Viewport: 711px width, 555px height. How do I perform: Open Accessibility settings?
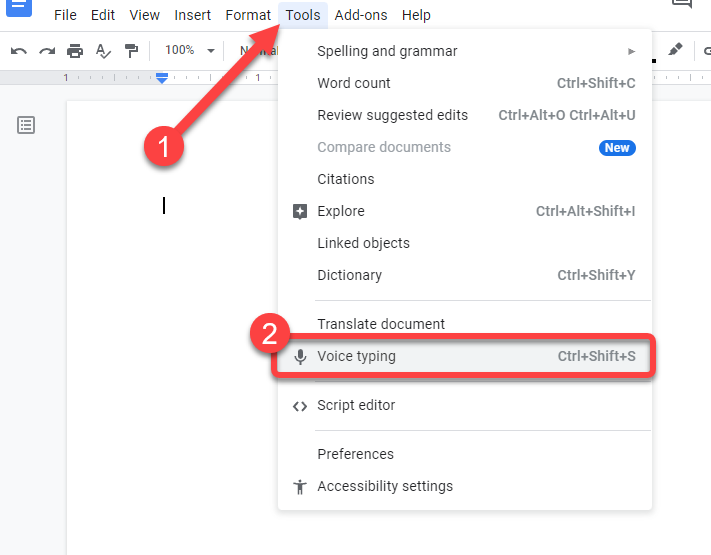click(385, 486)
